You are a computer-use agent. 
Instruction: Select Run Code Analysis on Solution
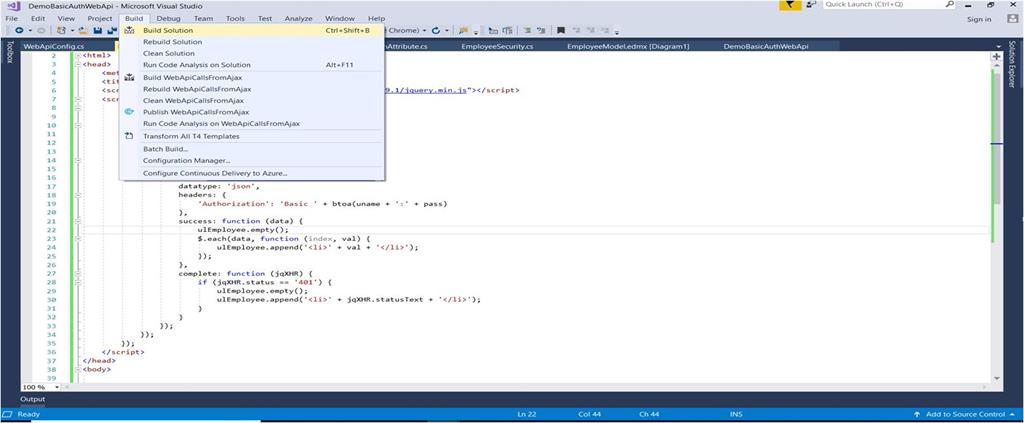point(251,65)
